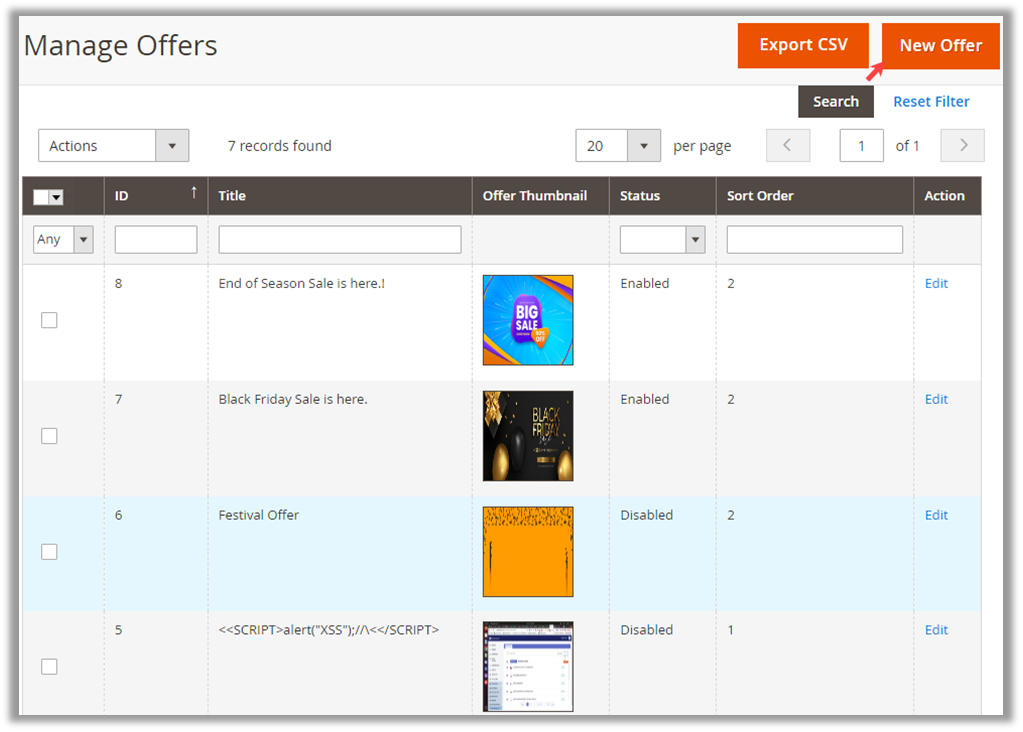Click the New Offer button
1023x732 pixels.
940,45
